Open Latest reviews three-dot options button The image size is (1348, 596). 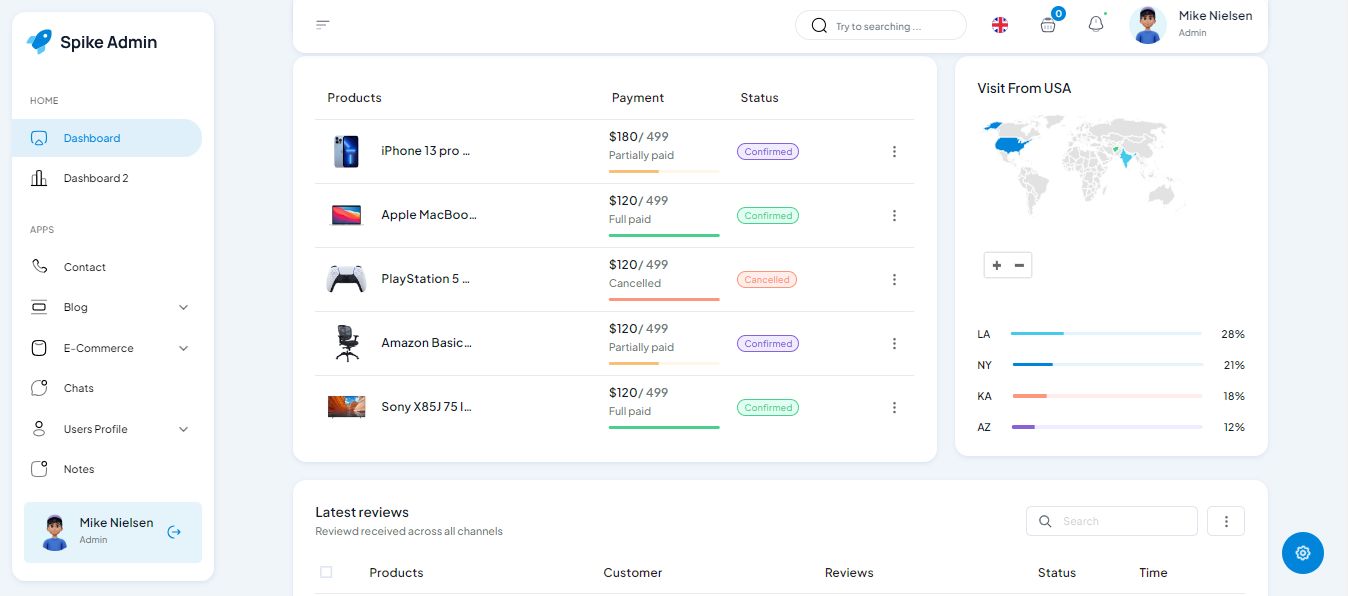[1226, 521]
